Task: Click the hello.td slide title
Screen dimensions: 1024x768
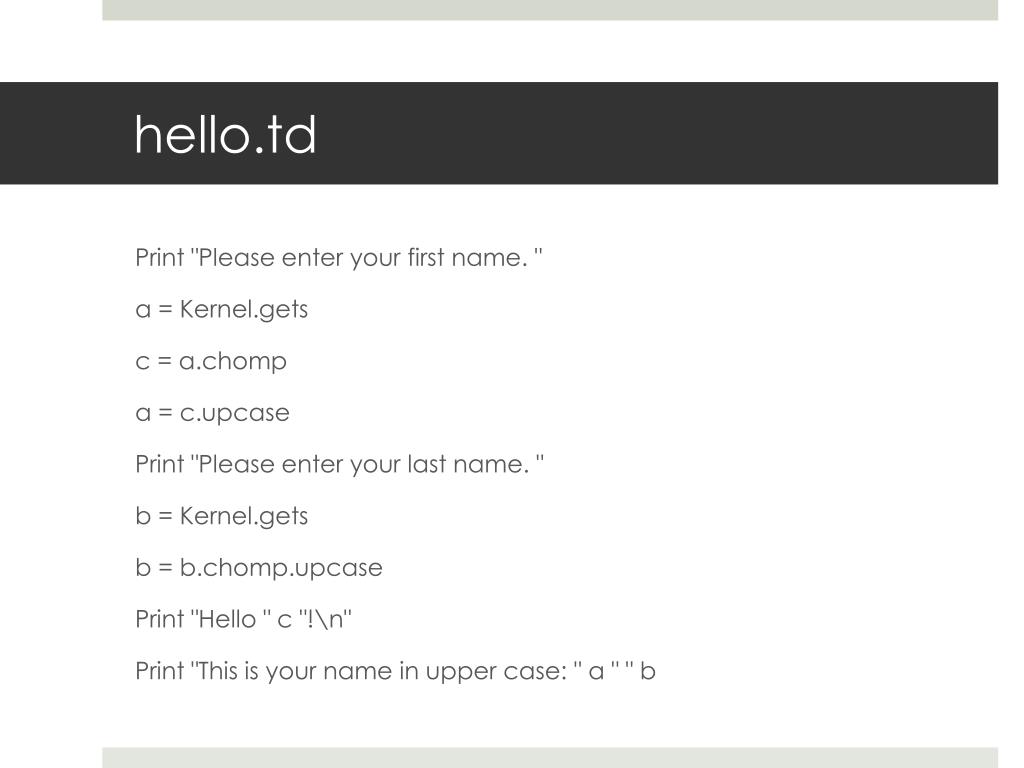Action: [225, 135]
